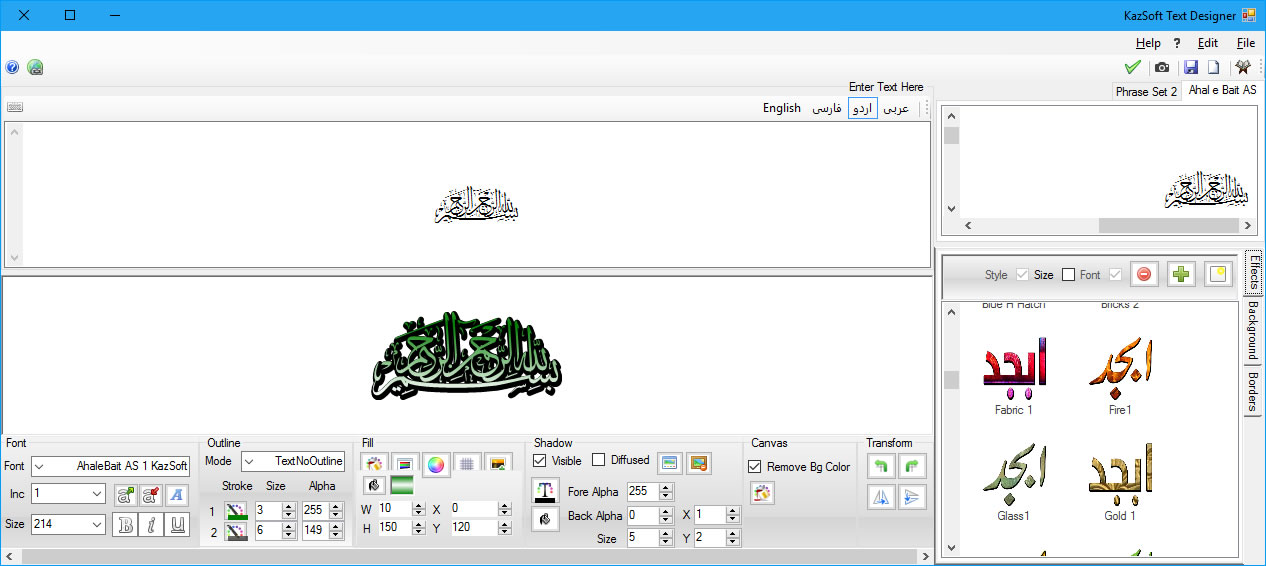Click the green gradient fill swatch
Viewport: 1266px width, 566px height.
(x=402, y=486)
